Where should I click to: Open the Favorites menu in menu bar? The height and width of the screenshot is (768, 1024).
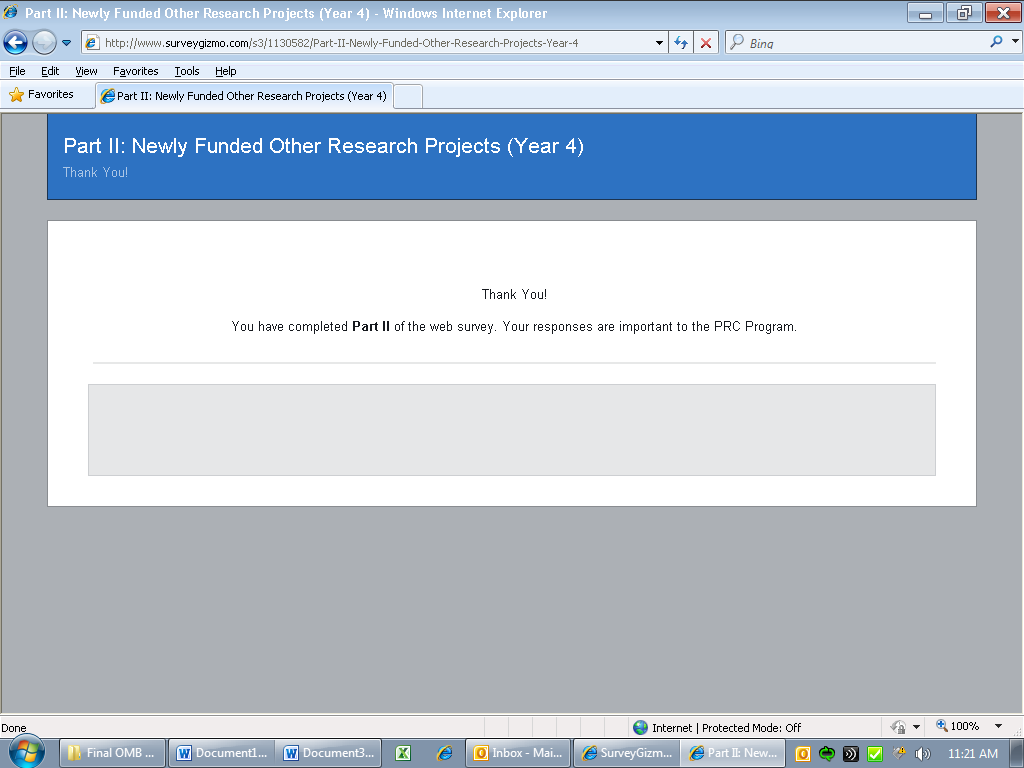[136, 71]
